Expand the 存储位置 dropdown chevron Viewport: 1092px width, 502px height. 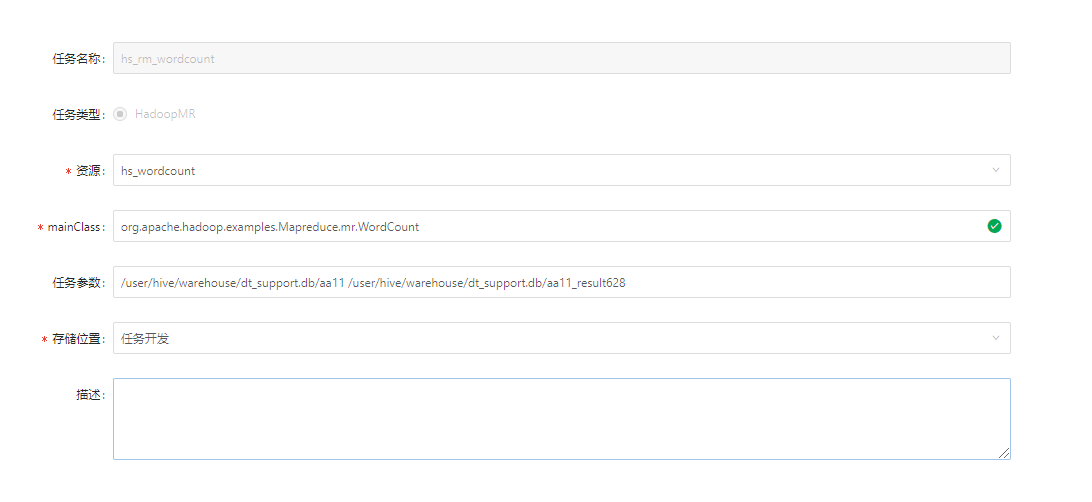pos(996,338)
